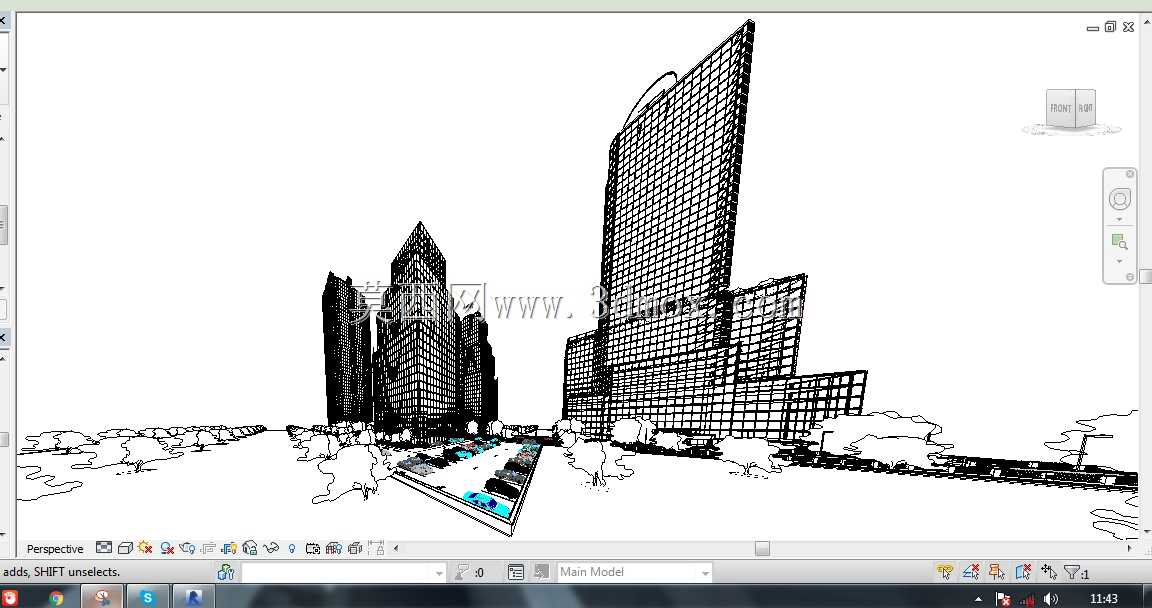
Task: Click Zoom Region tool in navigation bar
Action: click(1120, 242)
